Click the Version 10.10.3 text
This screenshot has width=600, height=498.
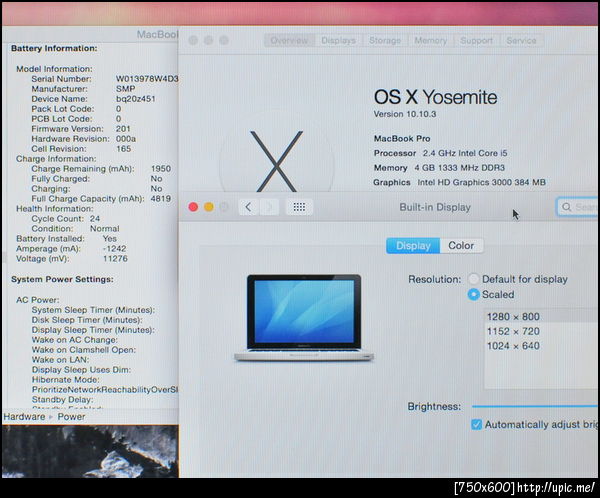coord(405,114)
